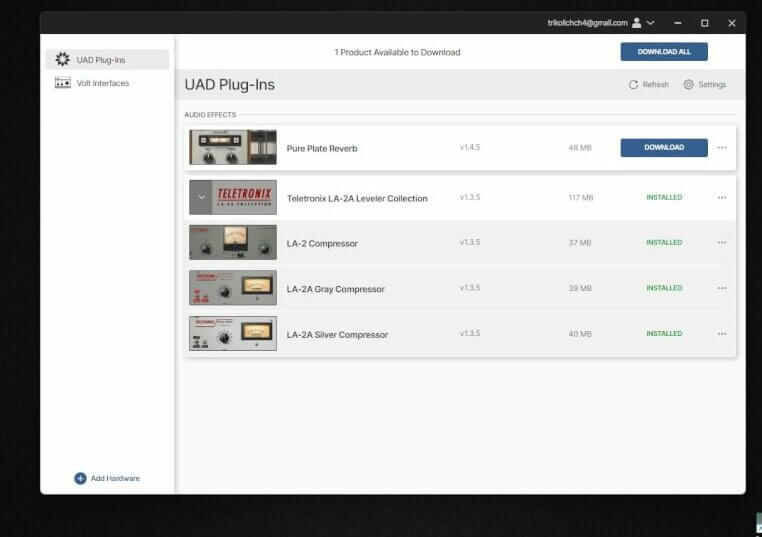
Task: Click the Volt Interfaces device icon
Action: coord(63,83)
